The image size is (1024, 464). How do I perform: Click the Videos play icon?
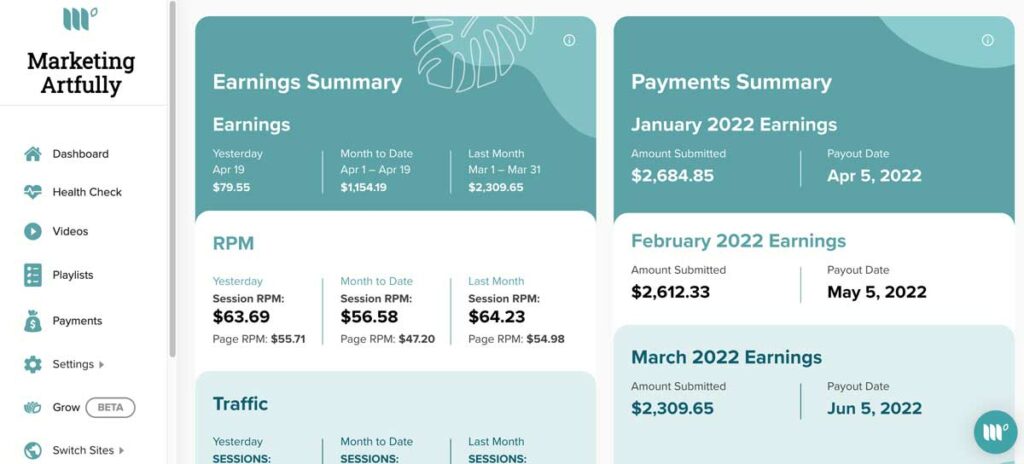tap(33, 231)
